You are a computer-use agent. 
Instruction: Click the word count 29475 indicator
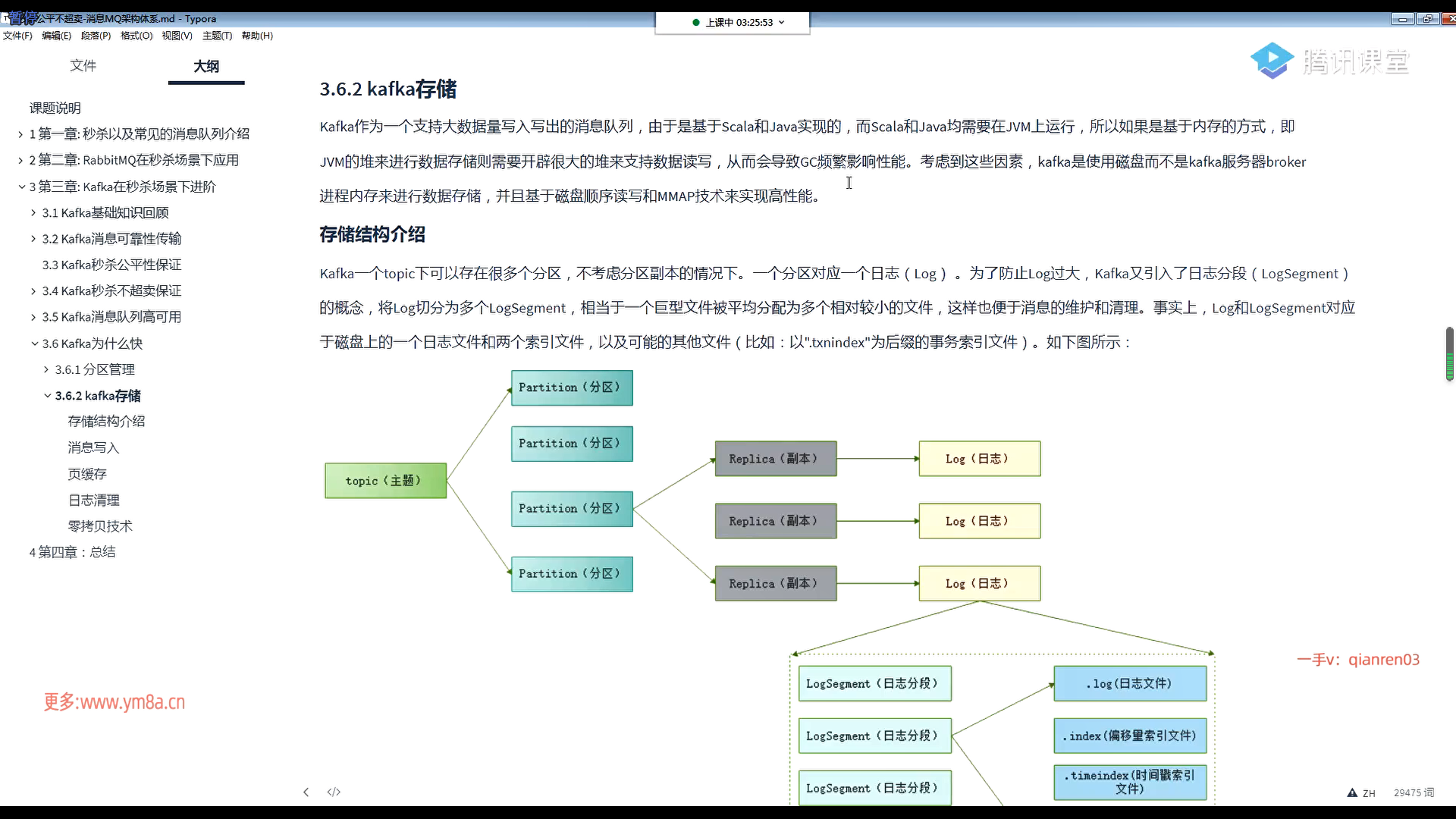click(1414, 792)
